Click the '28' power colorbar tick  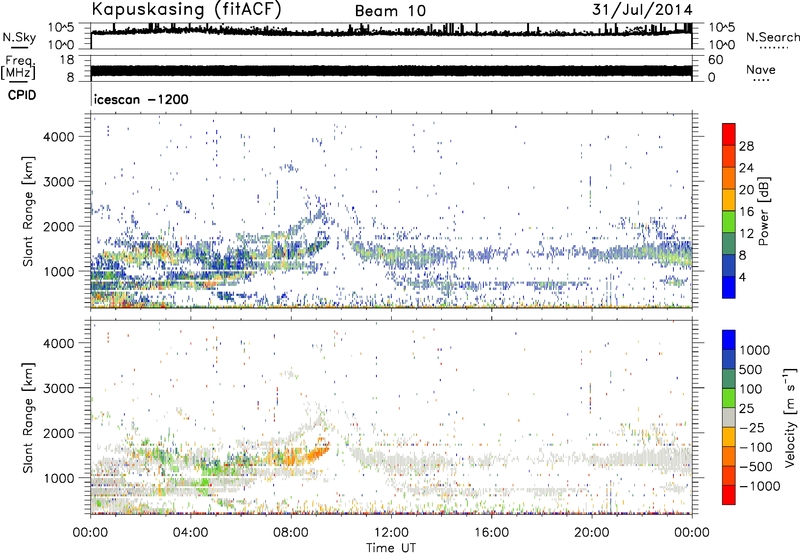point(746,146)
